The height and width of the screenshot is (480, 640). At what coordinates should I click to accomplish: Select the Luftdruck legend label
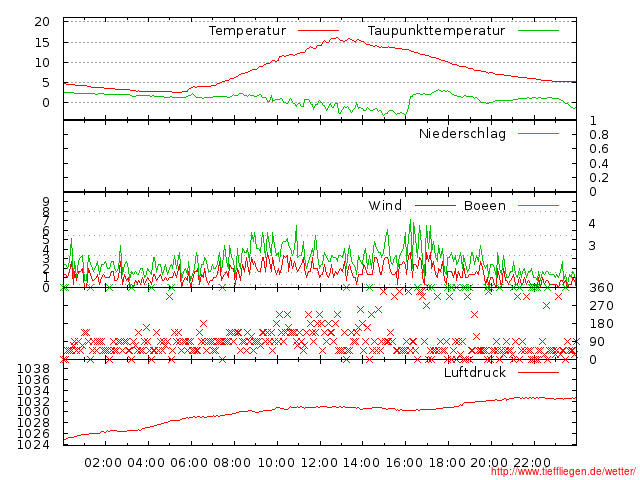click(x=475, y=372)
